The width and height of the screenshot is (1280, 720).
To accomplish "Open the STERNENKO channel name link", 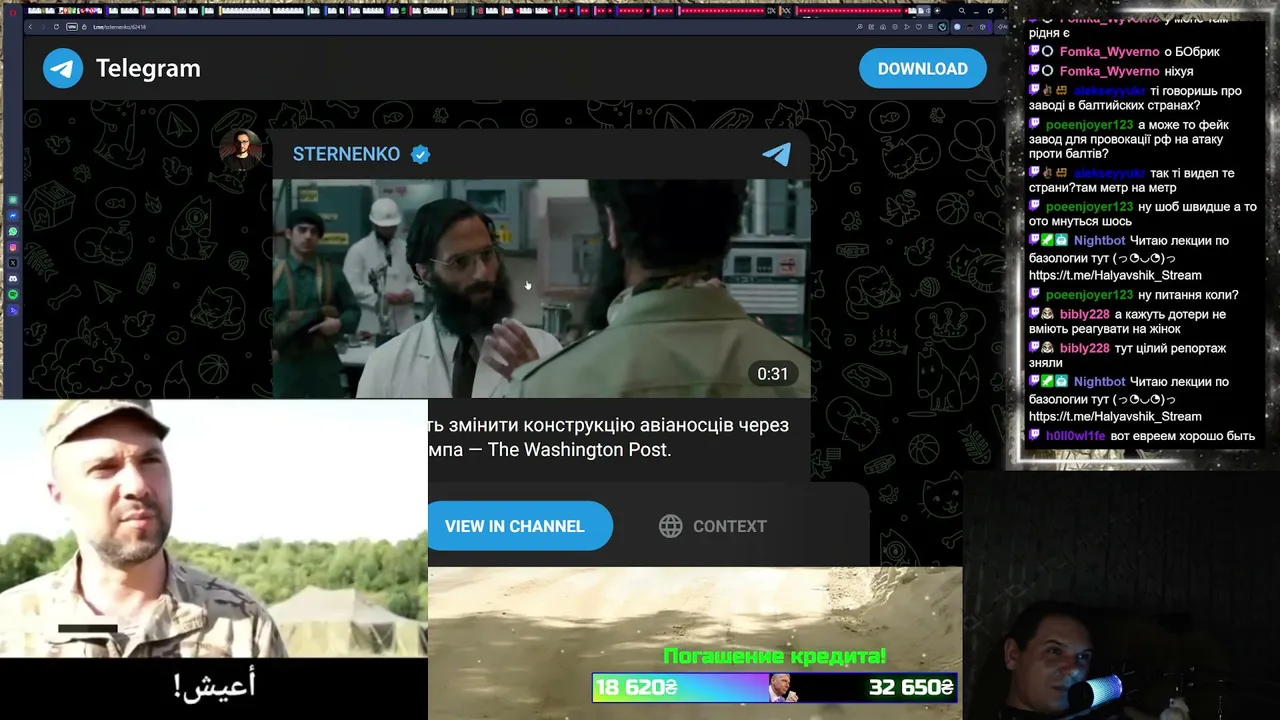I will (x=346, y=154).
